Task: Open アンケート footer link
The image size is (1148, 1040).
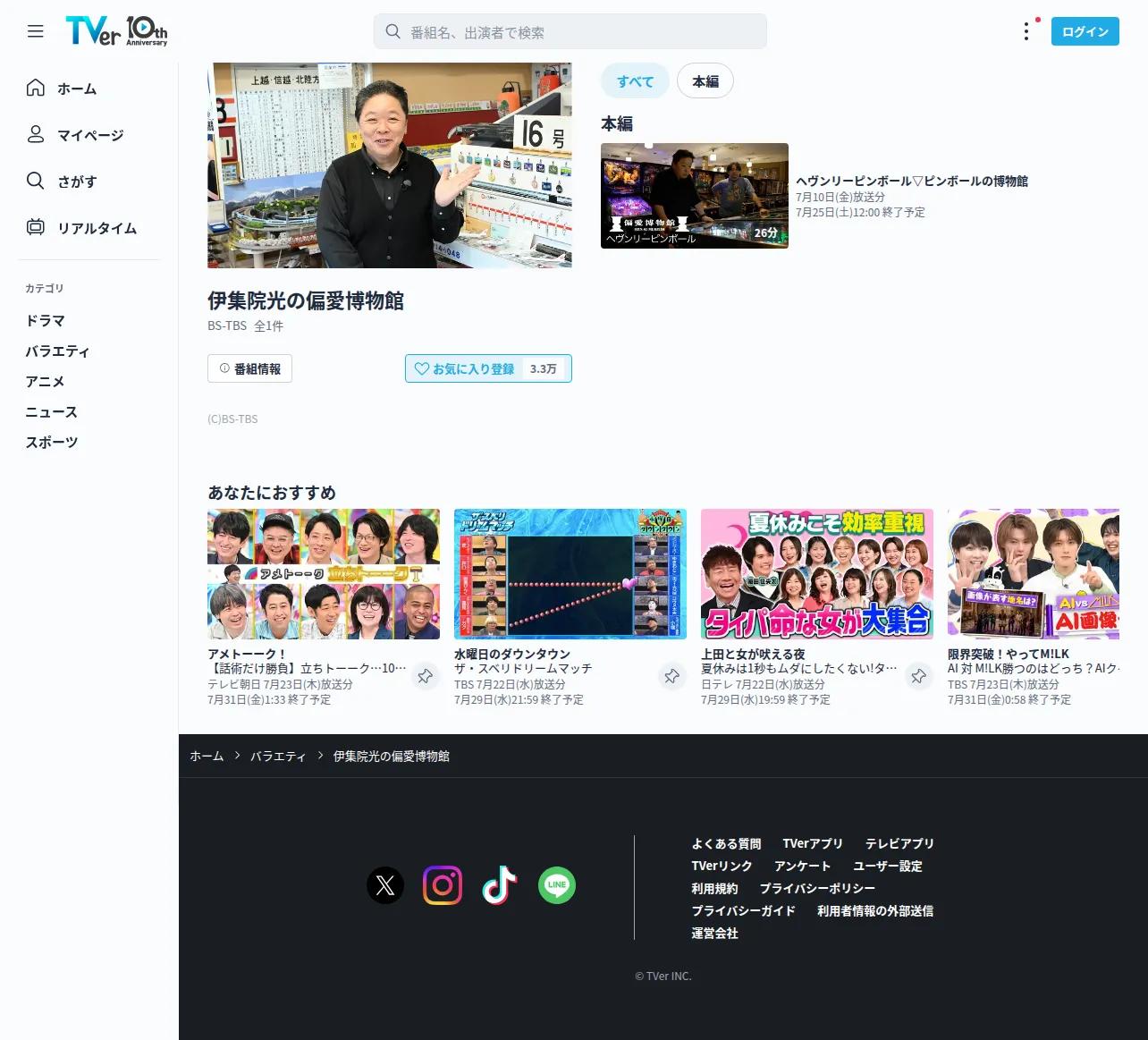Action: (x=803, y=866)
